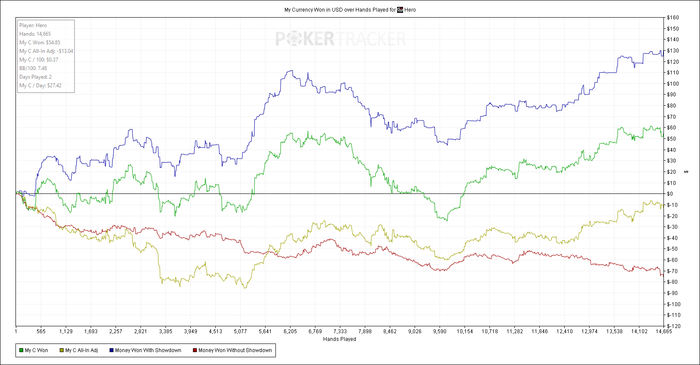Click x-axis tick label 1,129
This screenshot has height=365, width=700.
(66, 332)
